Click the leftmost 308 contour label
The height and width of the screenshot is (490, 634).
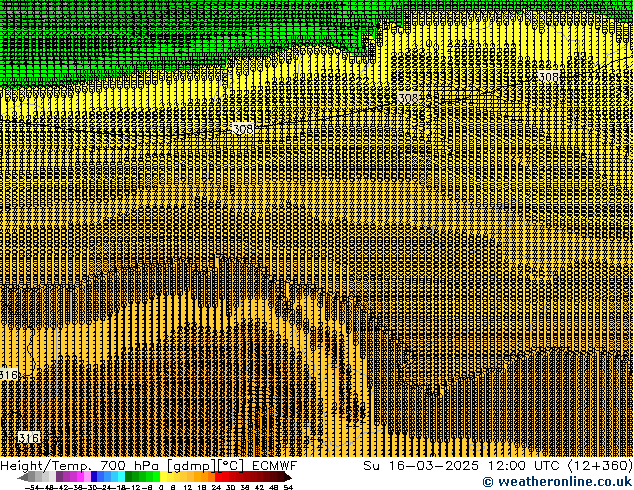tap(242, 129)
